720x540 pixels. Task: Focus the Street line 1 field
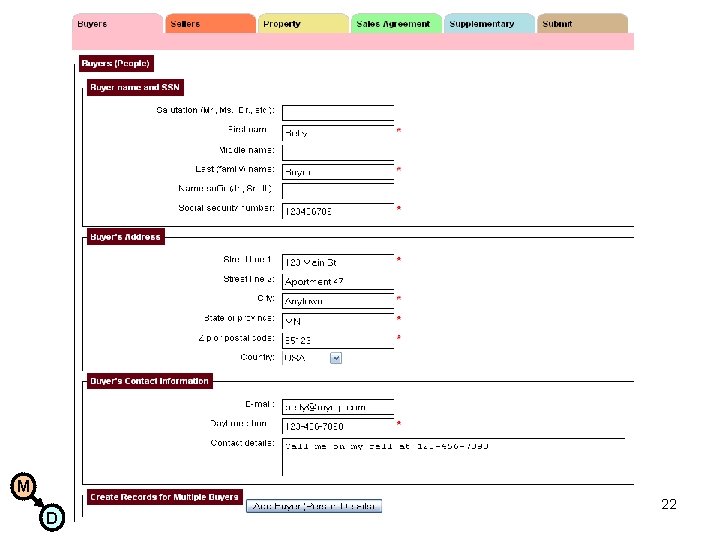click(338, 262)
